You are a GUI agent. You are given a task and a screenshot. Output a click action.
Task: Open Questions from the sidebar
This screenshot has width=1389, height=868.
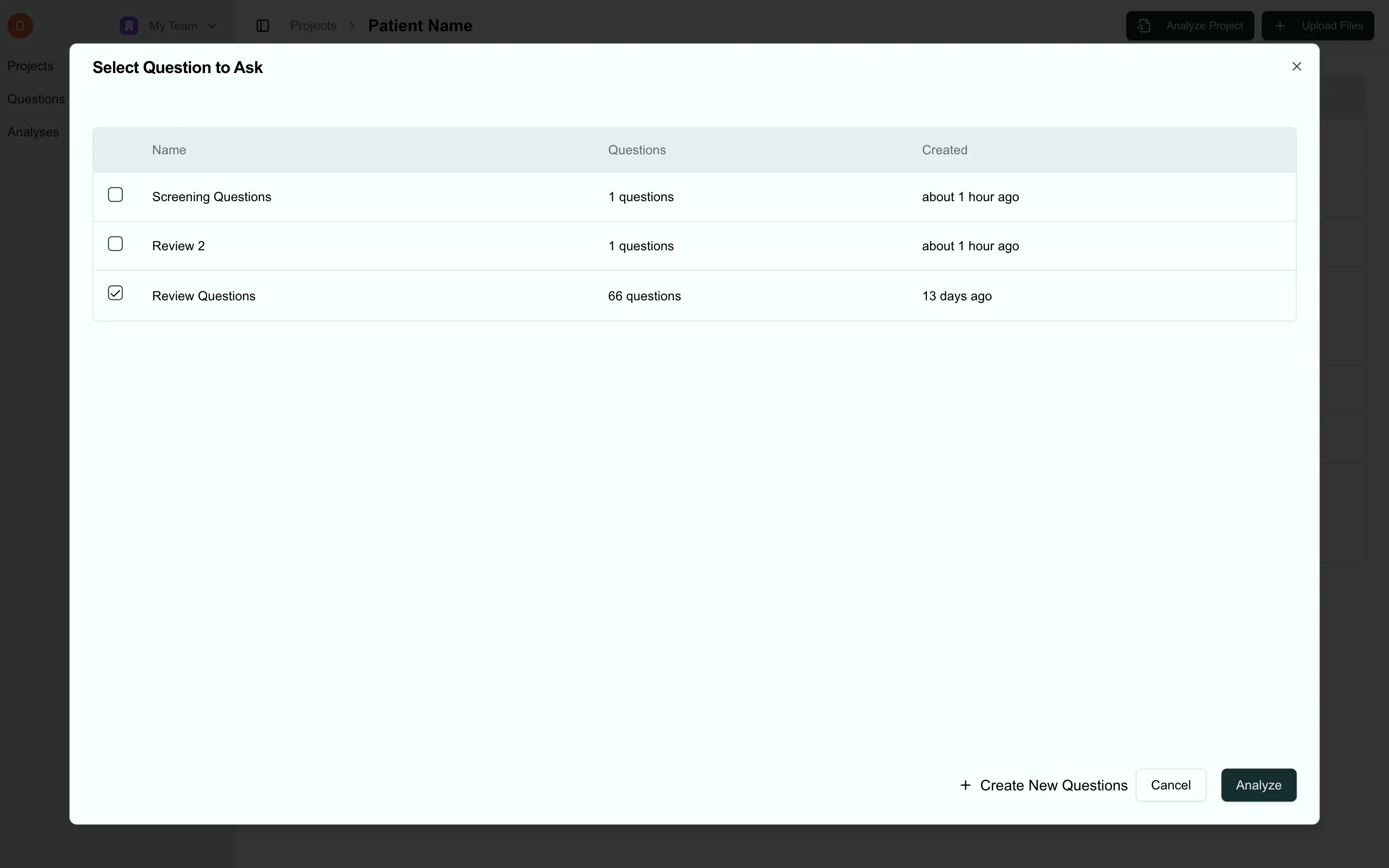(35, 99)
